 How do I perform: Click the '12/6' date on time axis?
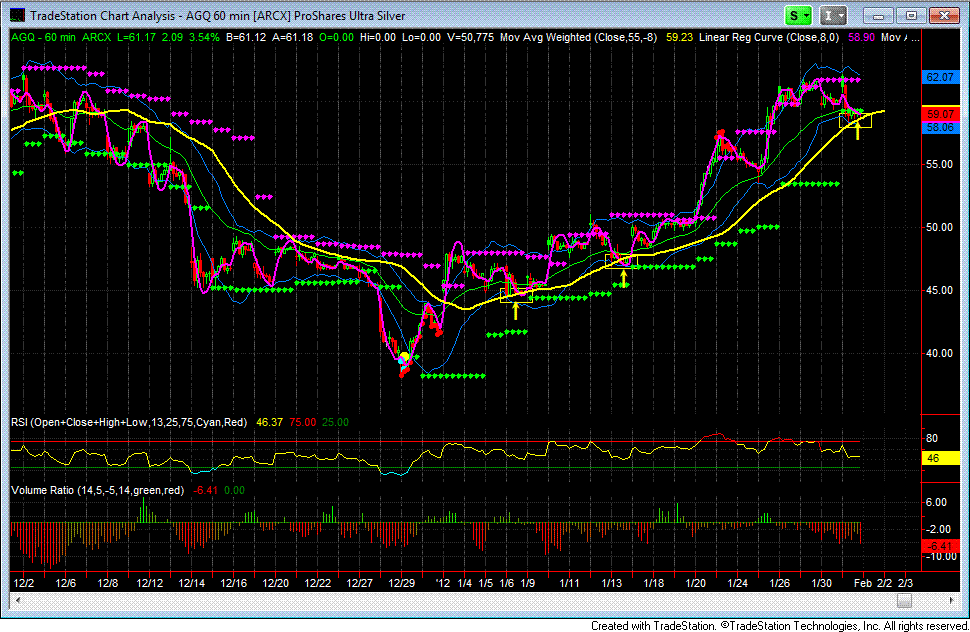coord(66,583)
